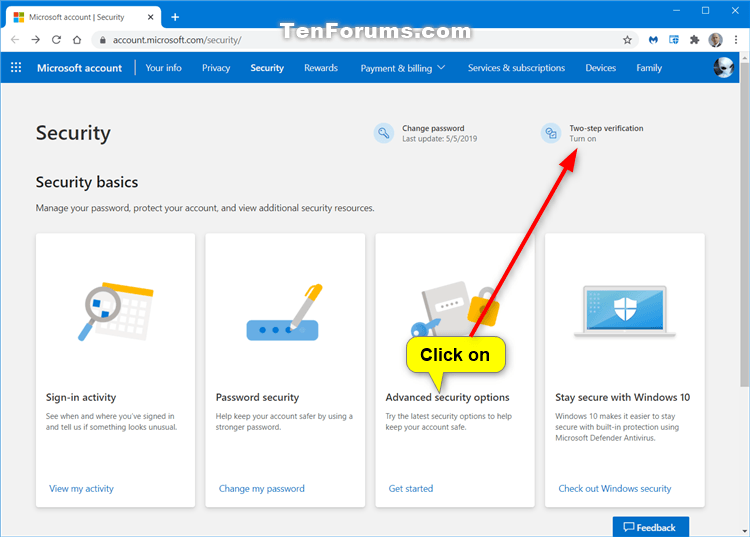Image resolution: width=750 pixels, height=537 pixels.
Task: Open the Malwarebytes extension icon
Action: 653,40
